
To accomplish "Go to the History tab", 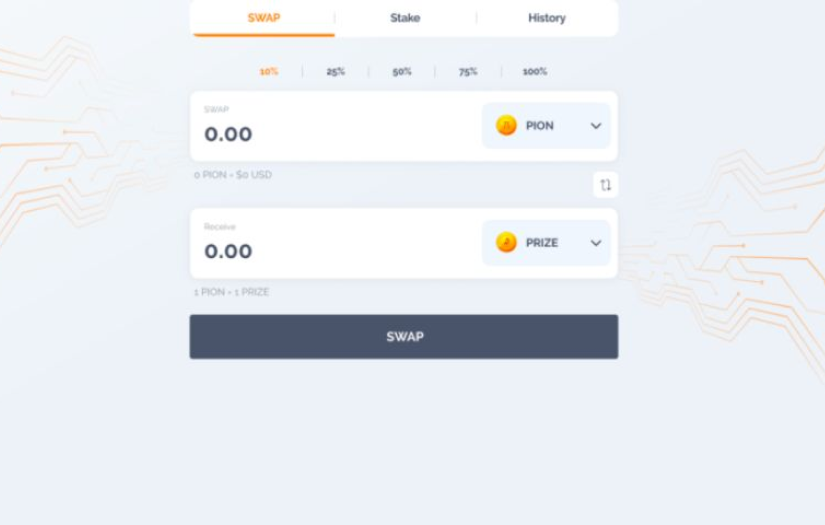I will click(x=547, y=18).
